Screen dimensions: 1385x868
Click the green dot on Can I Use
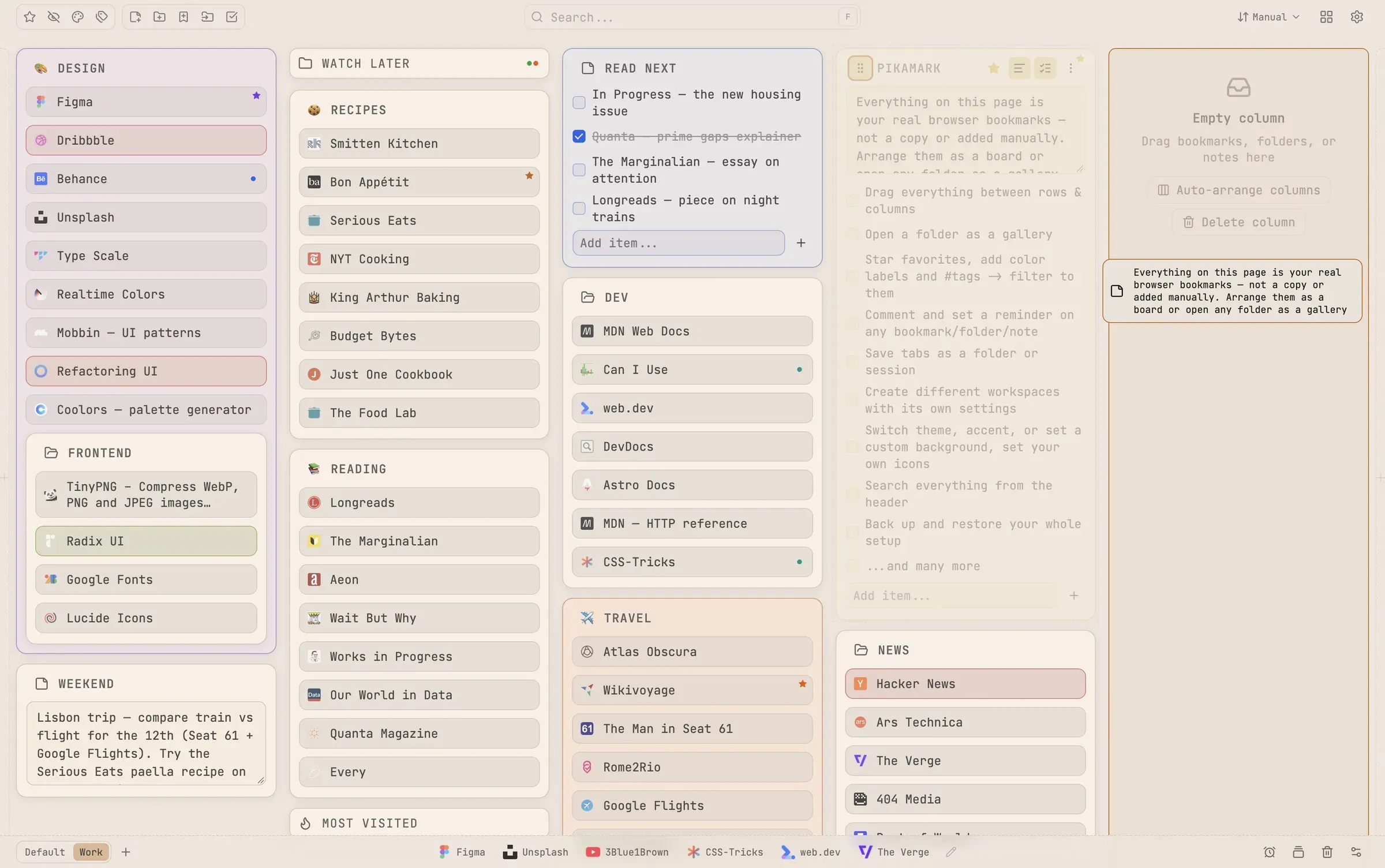[x=799, y=369]
